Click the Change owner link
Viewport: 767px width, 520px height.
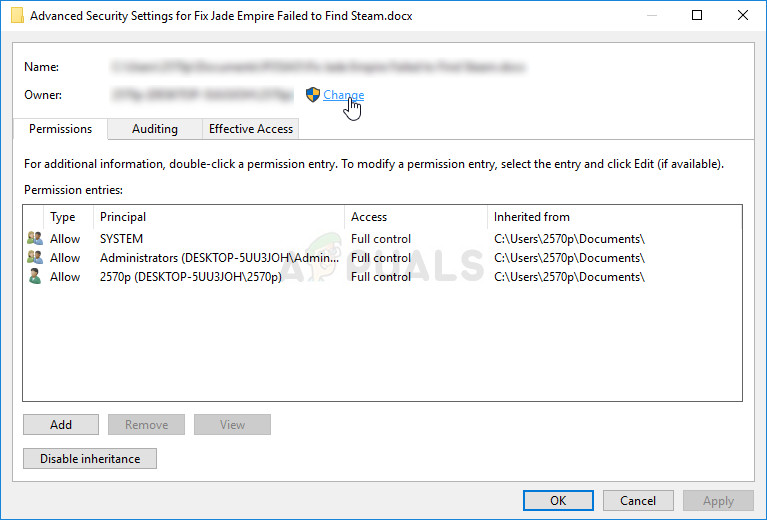(343, 95)
